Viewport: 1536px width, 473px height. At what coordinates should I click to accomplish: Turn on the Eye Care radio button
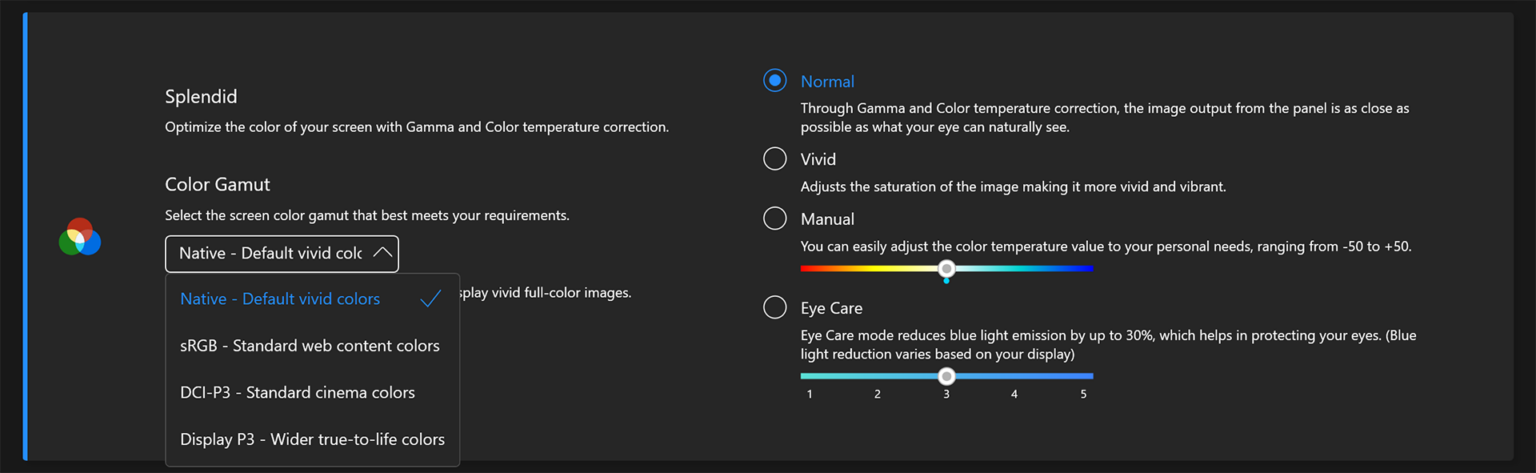[775, 307]
